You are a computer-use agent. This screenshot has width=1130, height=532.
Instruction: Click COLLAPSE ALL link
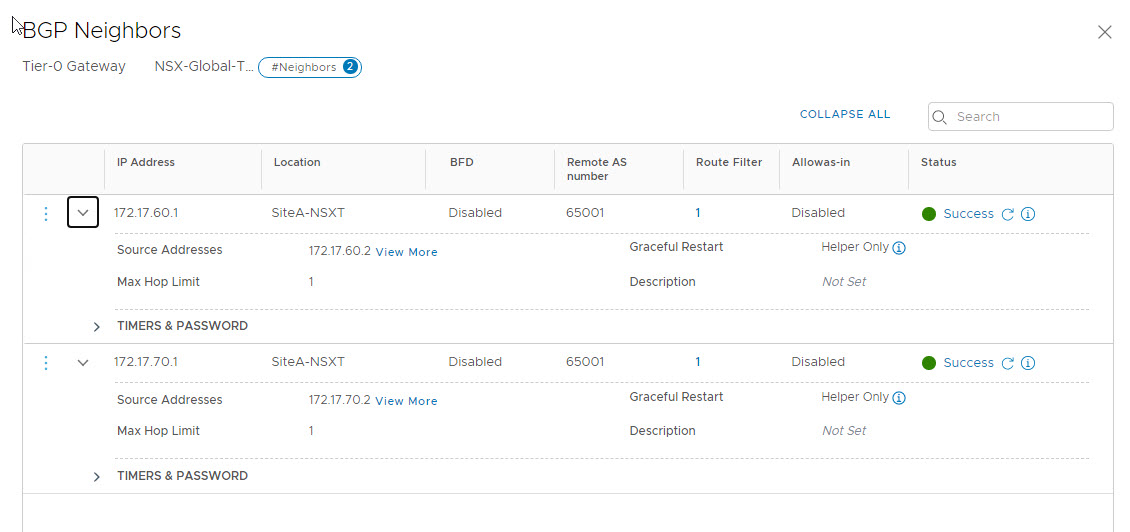[x=844, y=115]
